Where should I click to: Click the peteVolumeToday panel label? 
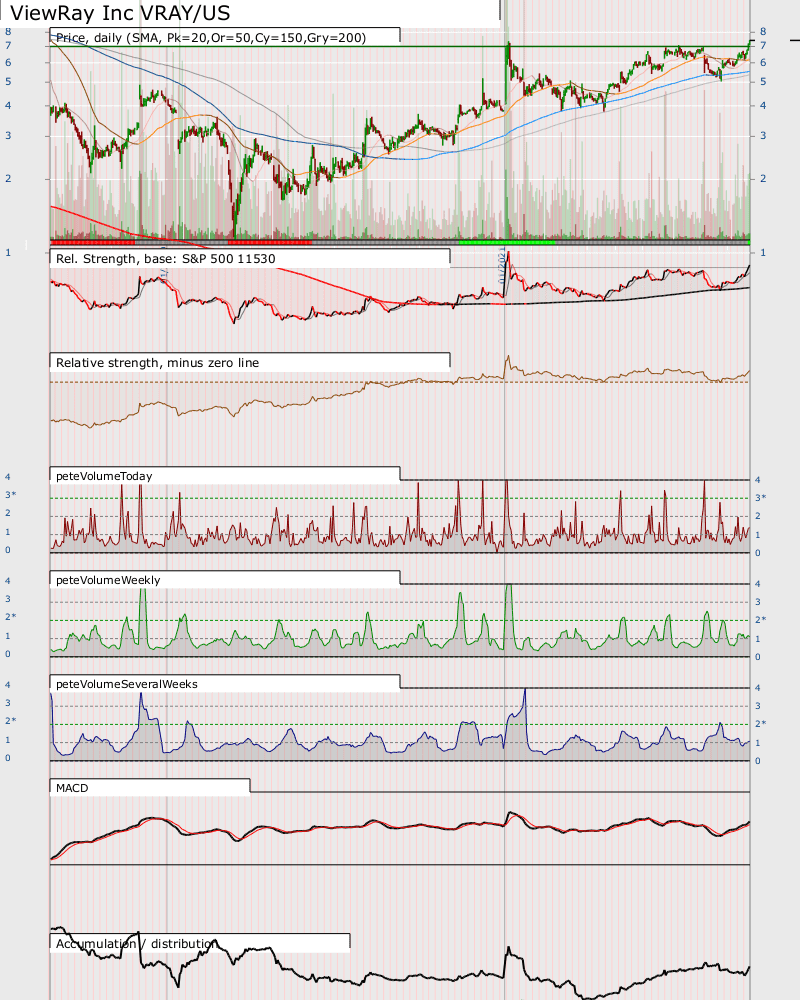click(x=104, y=476)
